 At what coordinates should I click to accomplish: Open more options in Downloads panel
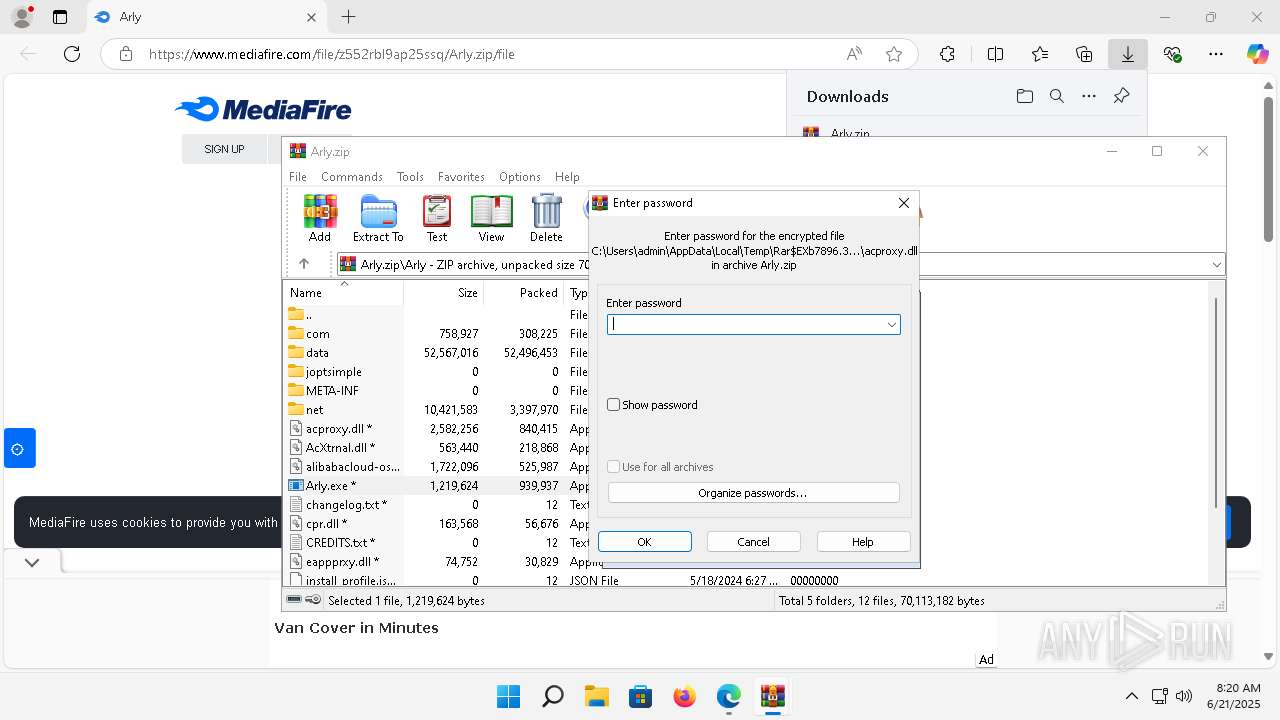click(1089, 96)
